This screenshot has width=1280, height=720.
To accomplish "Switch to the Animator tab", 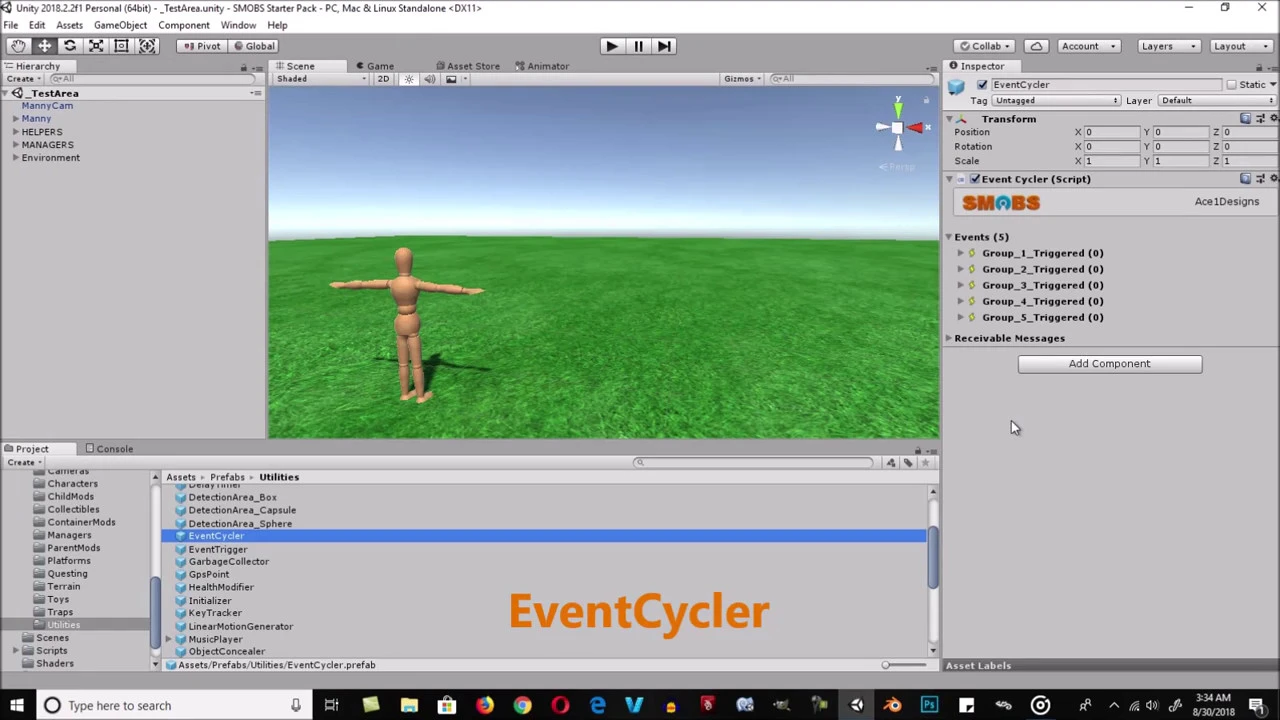I will [x=541, y=67].
